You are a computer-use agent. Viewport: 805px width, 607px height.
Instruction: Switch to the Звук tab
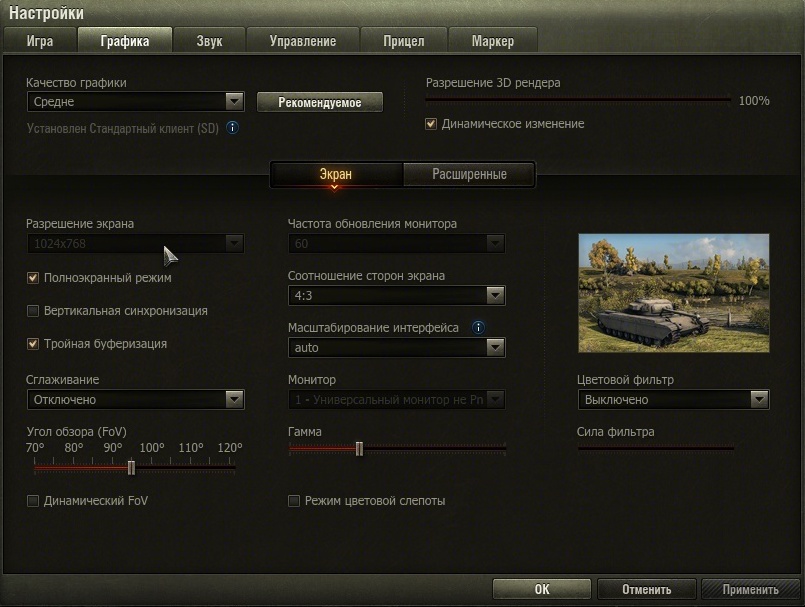209,41
